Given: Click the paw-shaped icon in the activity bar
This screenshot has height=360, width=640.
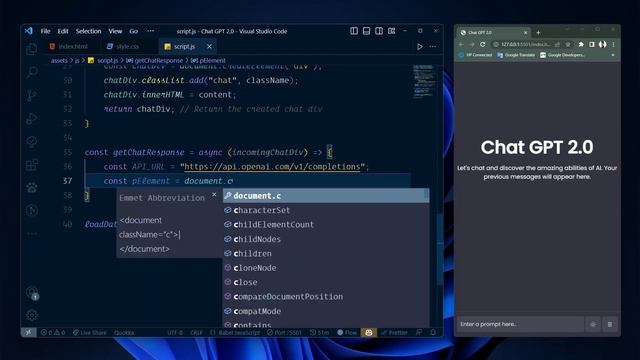Looking at the screenshot, I should click(x=32, y=187).
